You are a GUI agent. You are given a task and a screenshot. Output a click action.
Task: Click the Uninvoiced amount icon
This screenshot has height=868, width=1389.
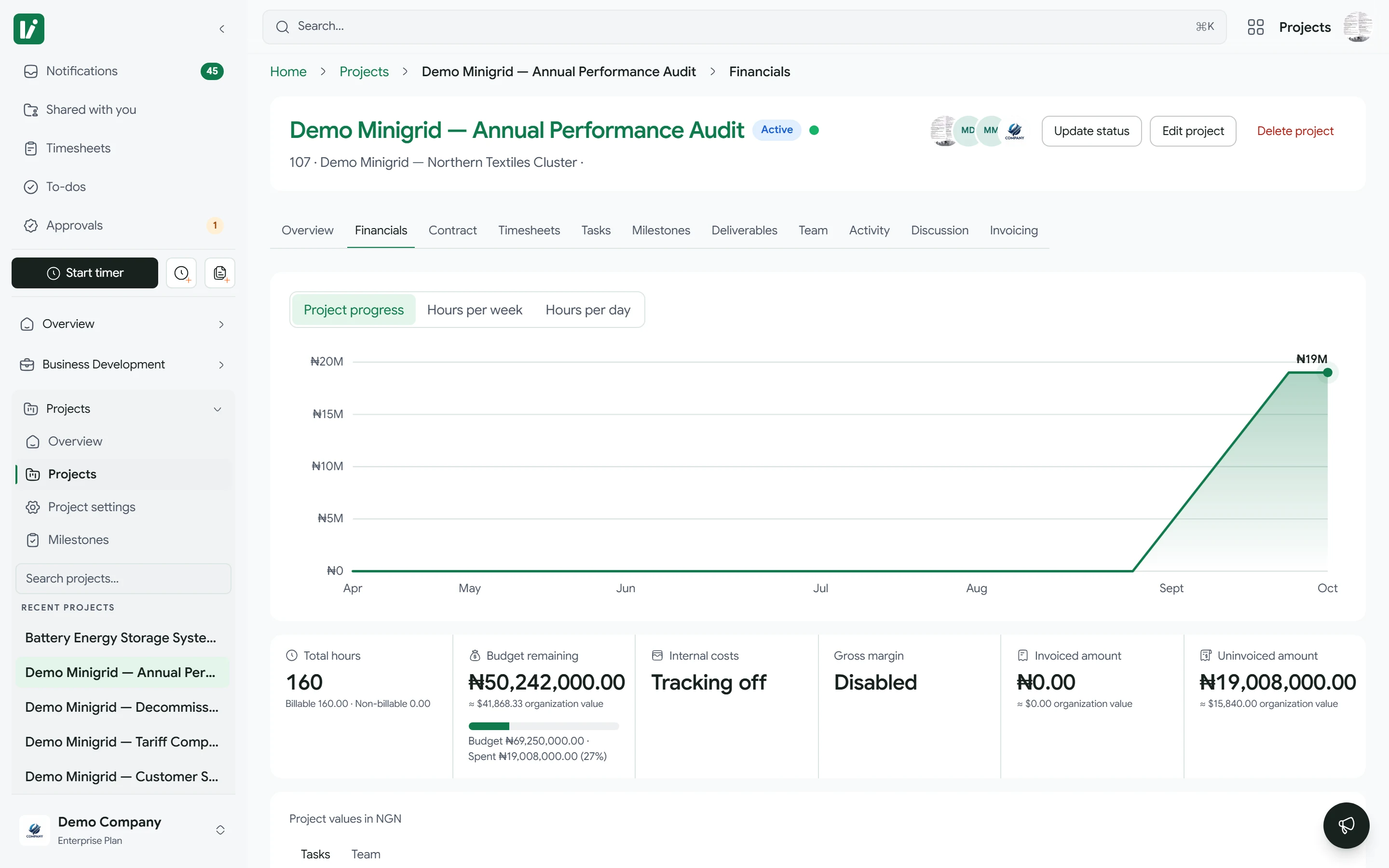pos(1206,655)
